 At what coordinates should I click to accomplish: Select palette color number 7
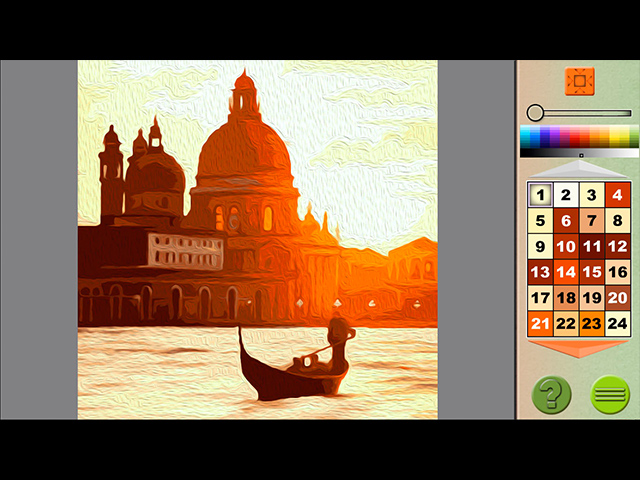point(592,221)
